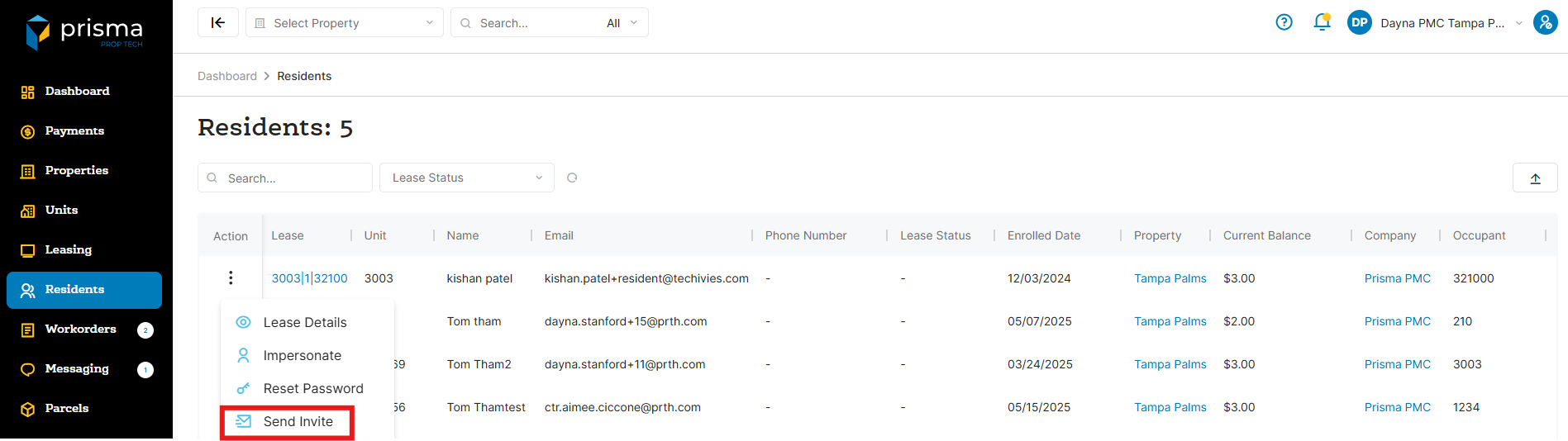Click the blue user icon at top right
Viewport: 1568px width, 441px height.
click(1545, 22)
